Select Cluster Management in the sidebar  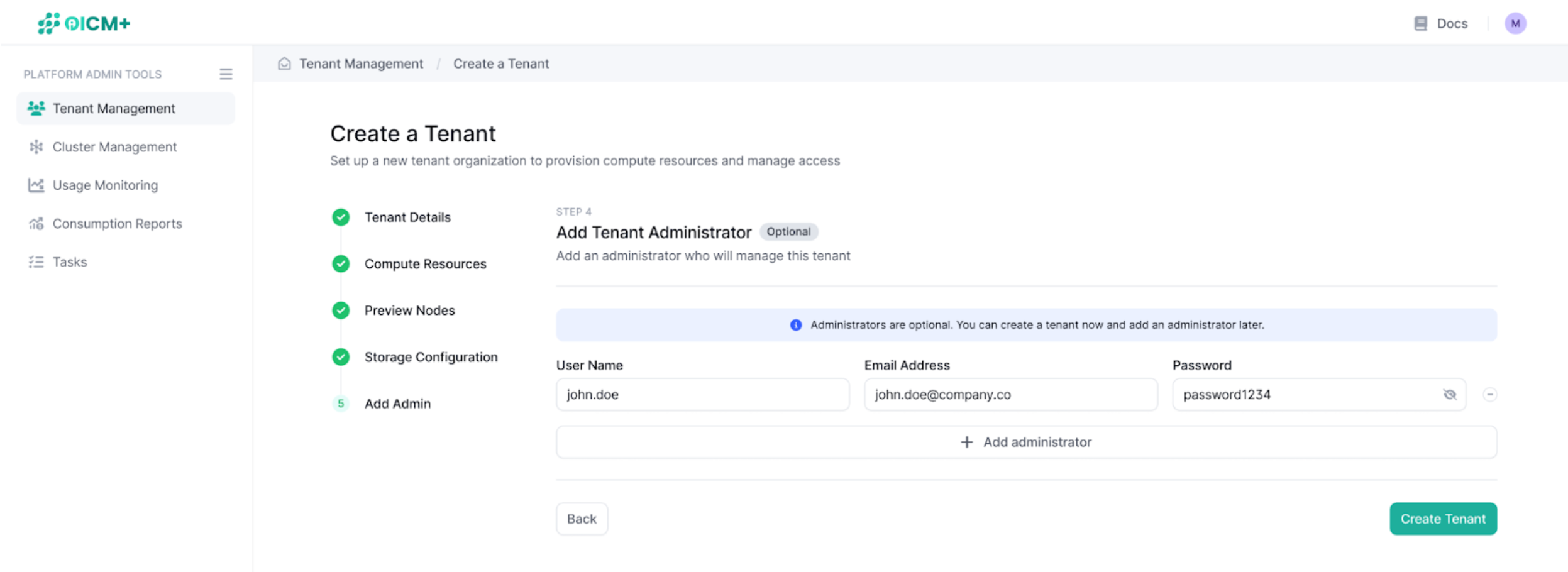coord(114,146)
